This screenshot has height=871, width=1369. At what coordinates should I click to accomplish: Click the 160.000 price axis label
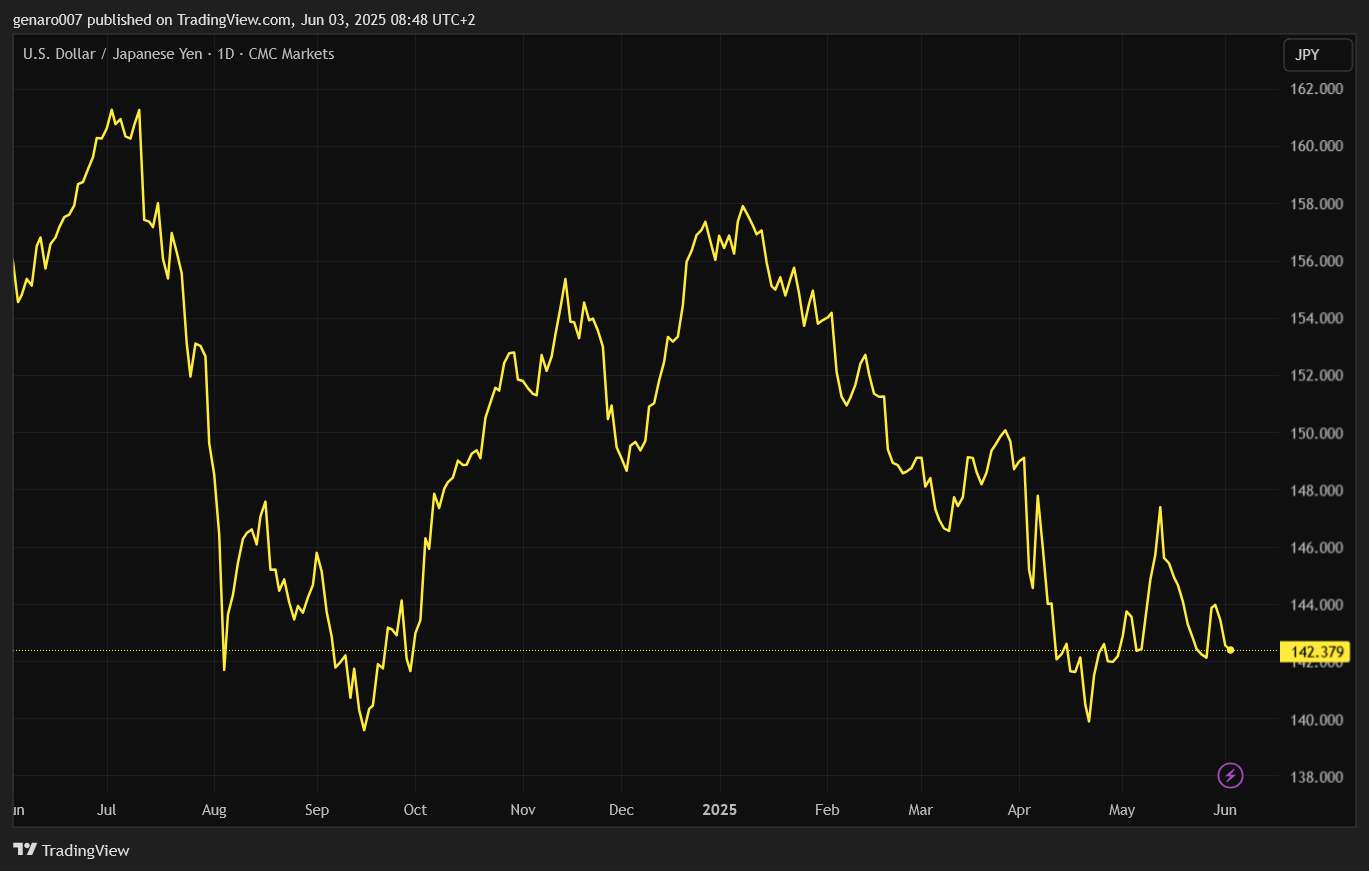1317,146
